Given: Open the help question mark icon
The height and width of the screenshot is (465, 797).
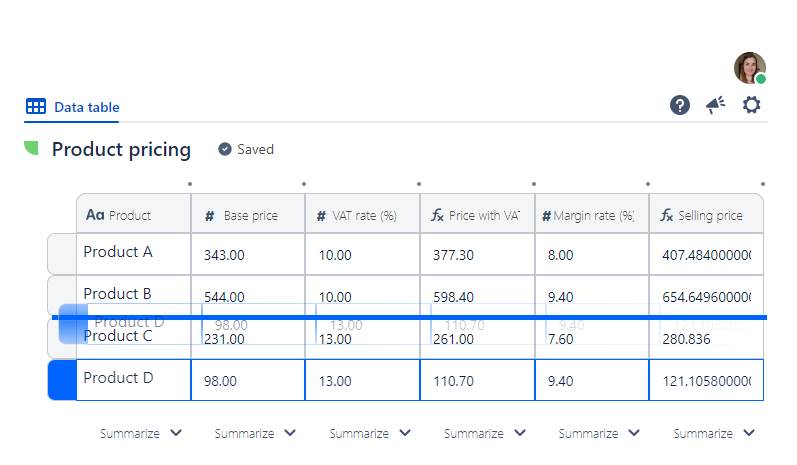Looking at the screenshot, I should (x=680, y=105).
